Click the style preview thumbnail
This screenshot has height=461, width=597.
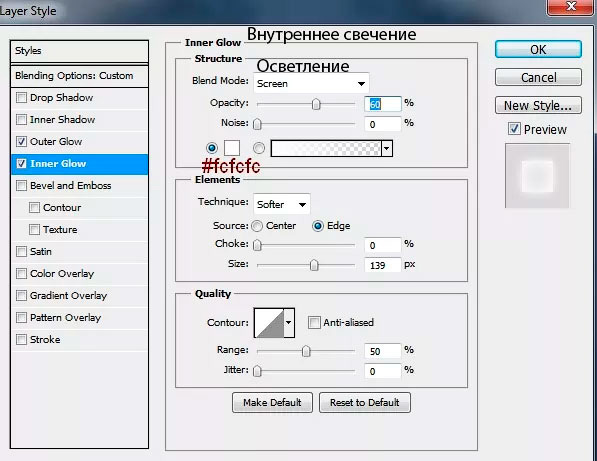pyautogui.click(x=537, y=176)
